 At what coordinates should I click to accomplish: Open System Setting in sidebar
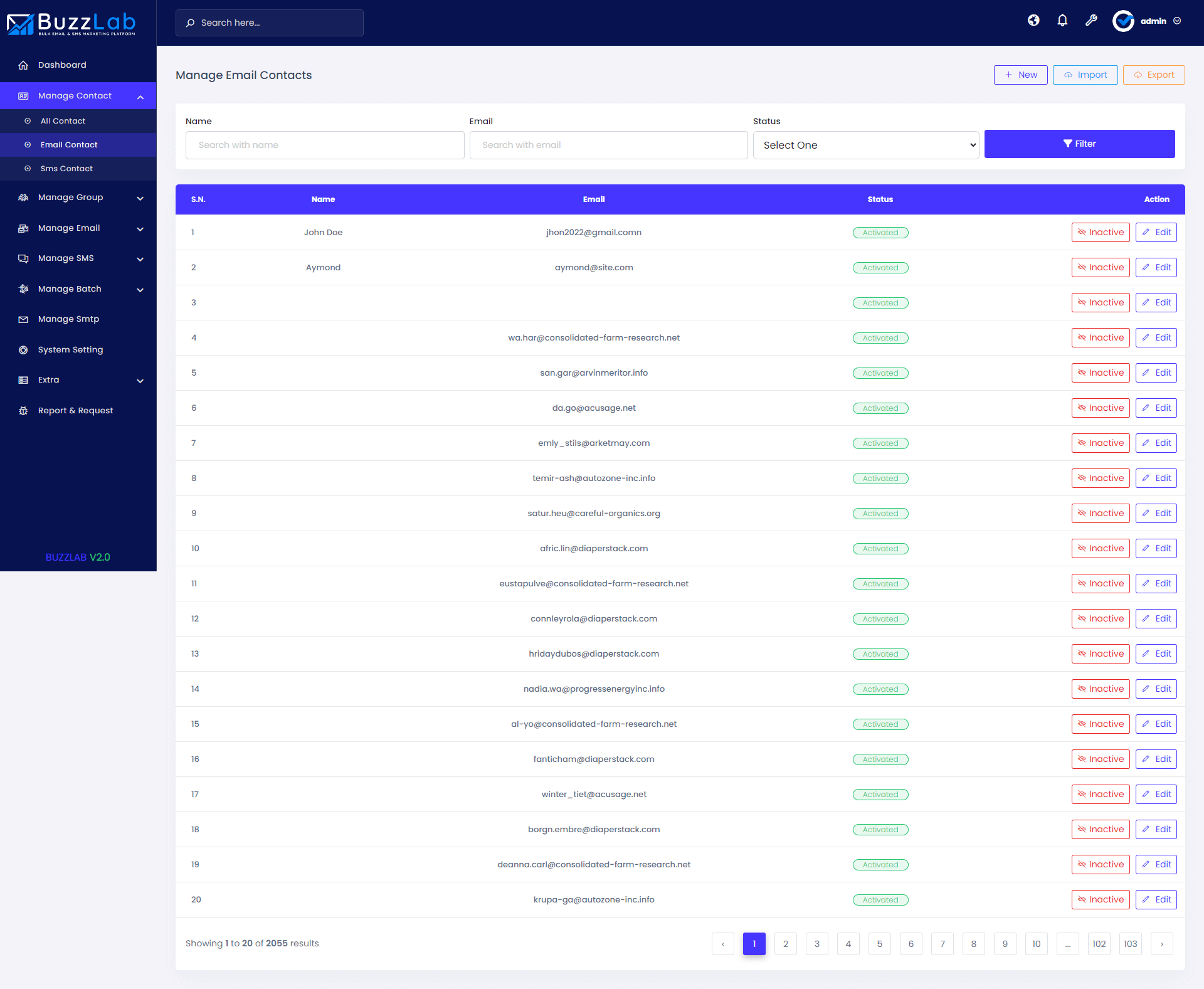(x=70, y=350)
